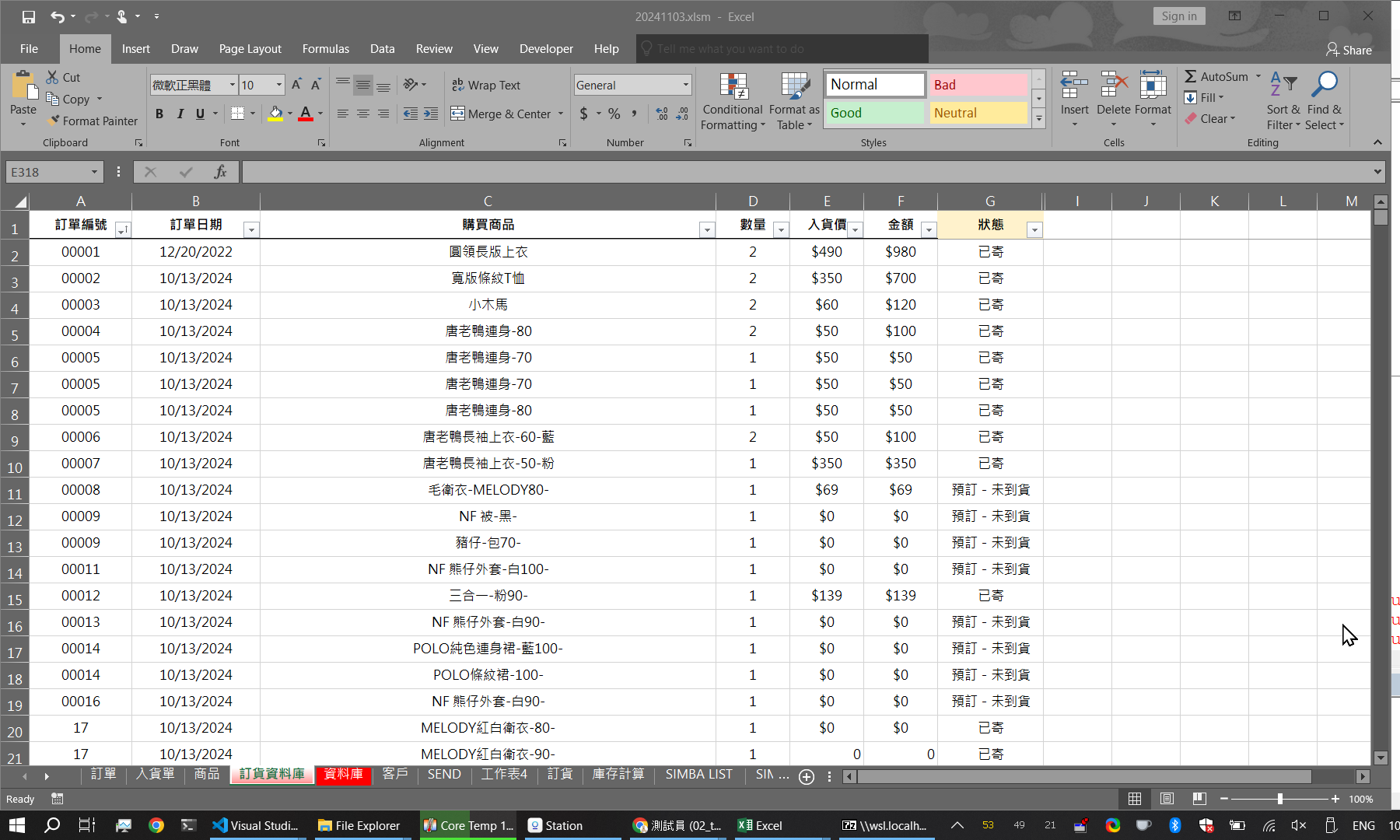Open the Formulas ribbon tab
The width and height of the screenshot is (1400, 840).
(x=325, y=48)
